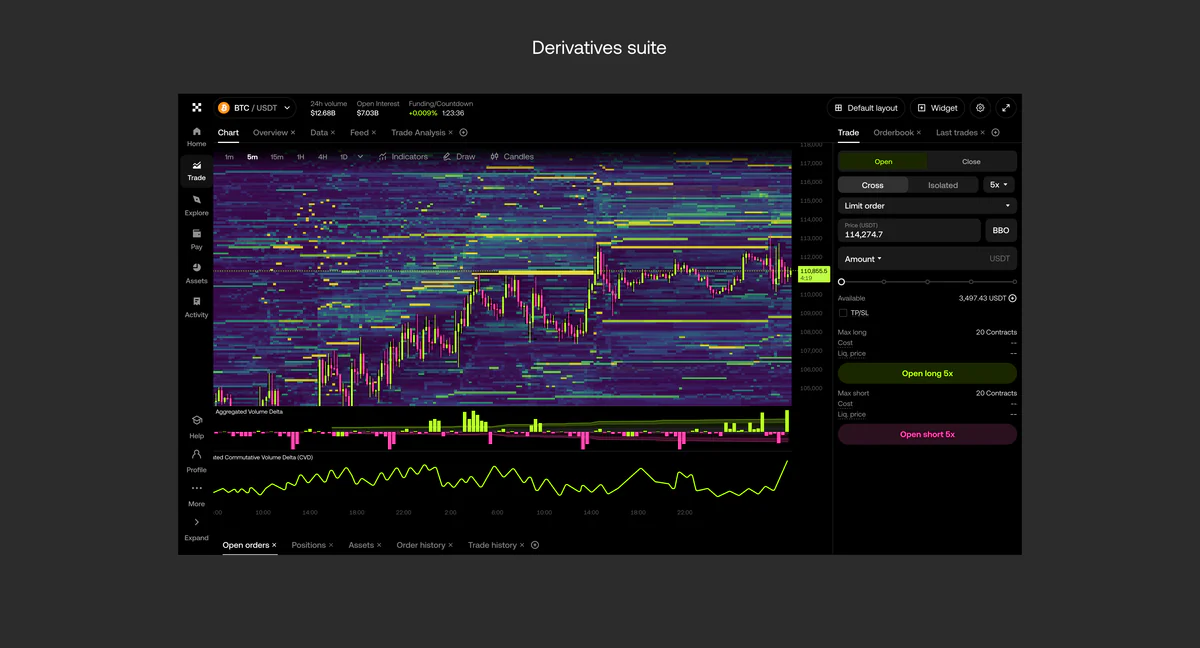1200x648 pixels.
Task: Select the Open position toggle
Action: [x=883, y=161]
